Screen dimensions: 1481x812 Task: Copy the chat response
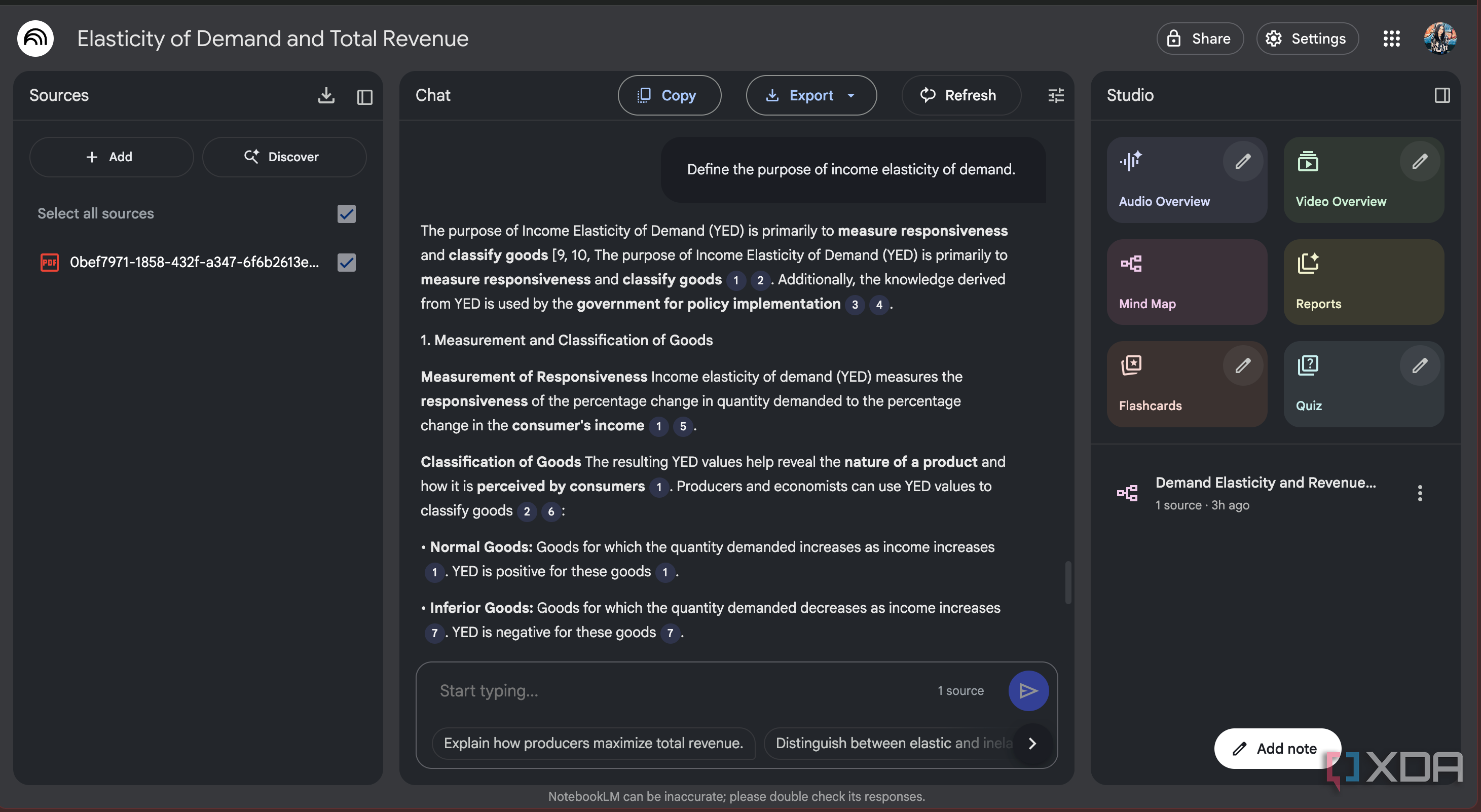point(669,95)
